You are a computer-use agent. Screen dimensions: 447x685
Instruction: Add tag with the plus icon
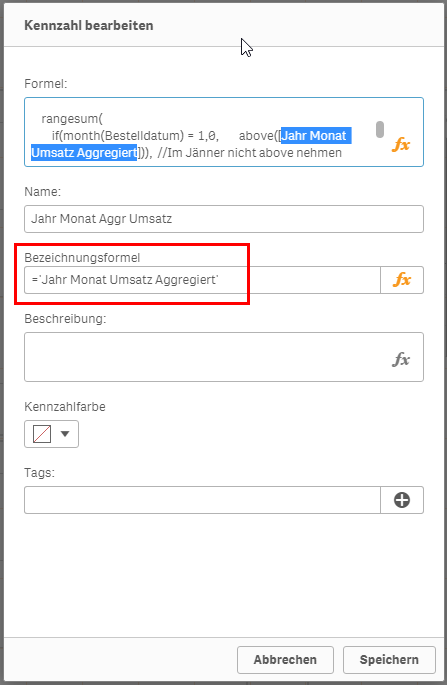[402, 500]
